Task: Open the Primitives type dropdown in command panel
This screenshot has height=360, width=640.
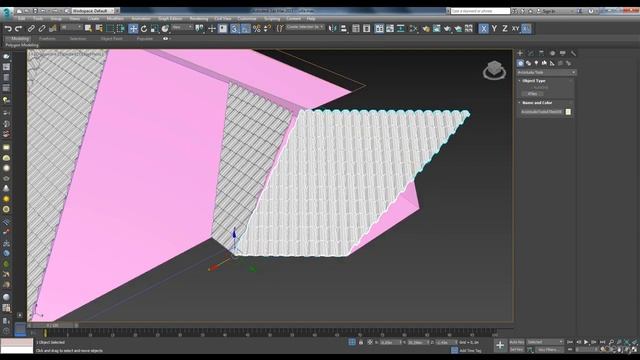Action: pyautogui.click(x=547, y=72)
